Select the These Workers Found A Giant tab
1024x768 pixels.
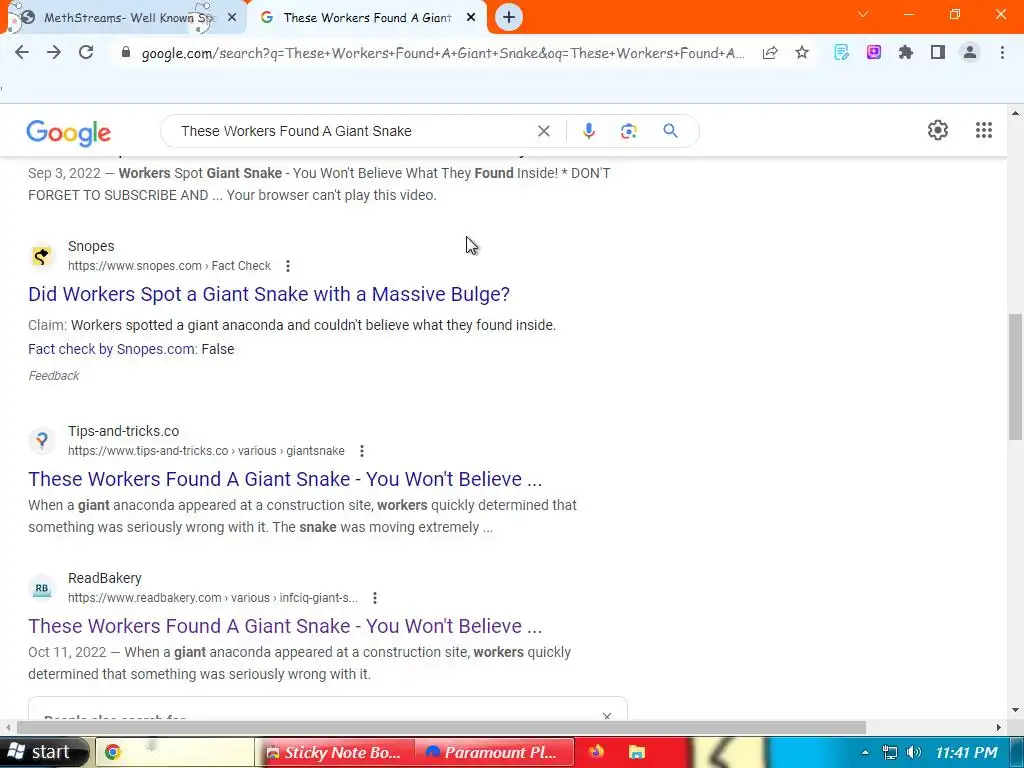tap(366, 18)
